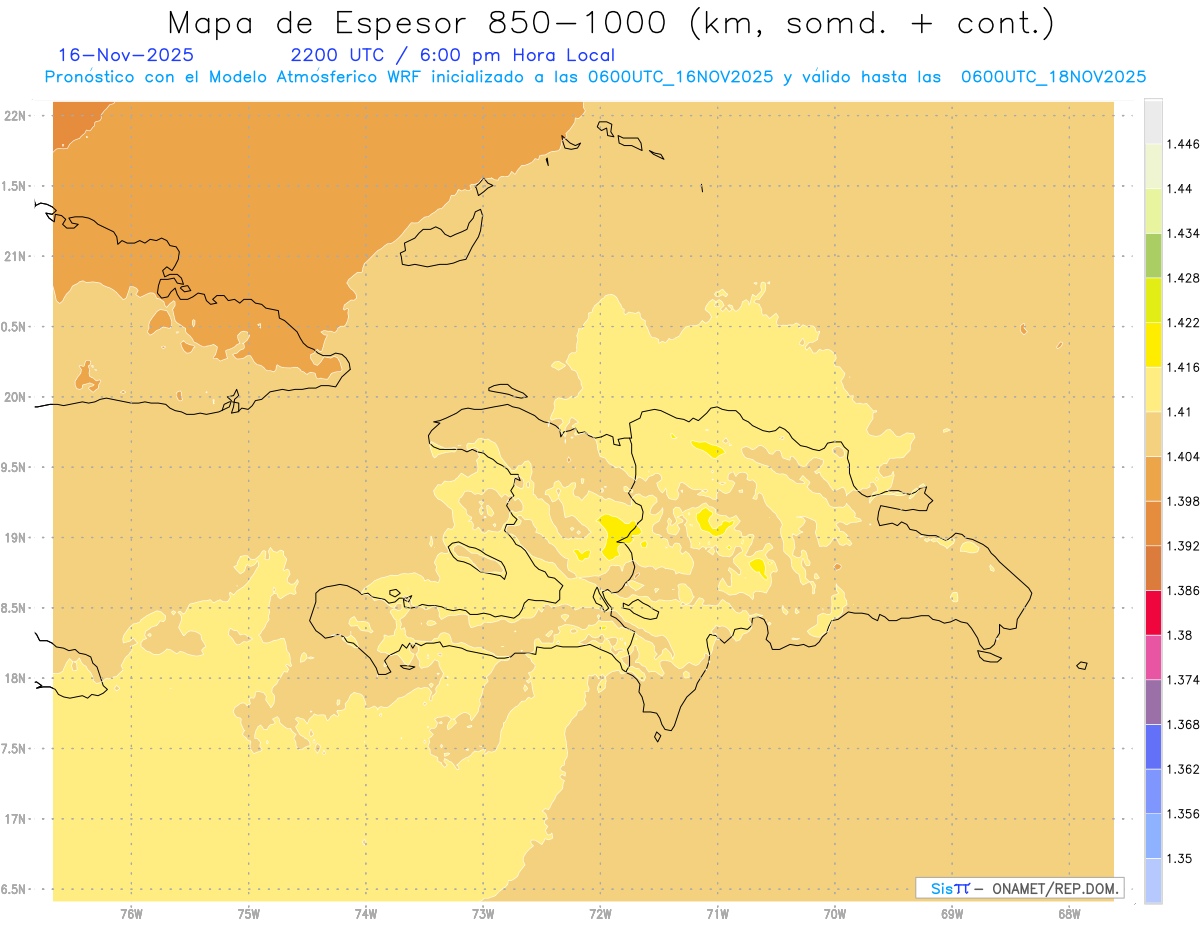Click the '20N' latitude label
The width and height of the screenshot is (1200, 927).
[x=15, y=397]
